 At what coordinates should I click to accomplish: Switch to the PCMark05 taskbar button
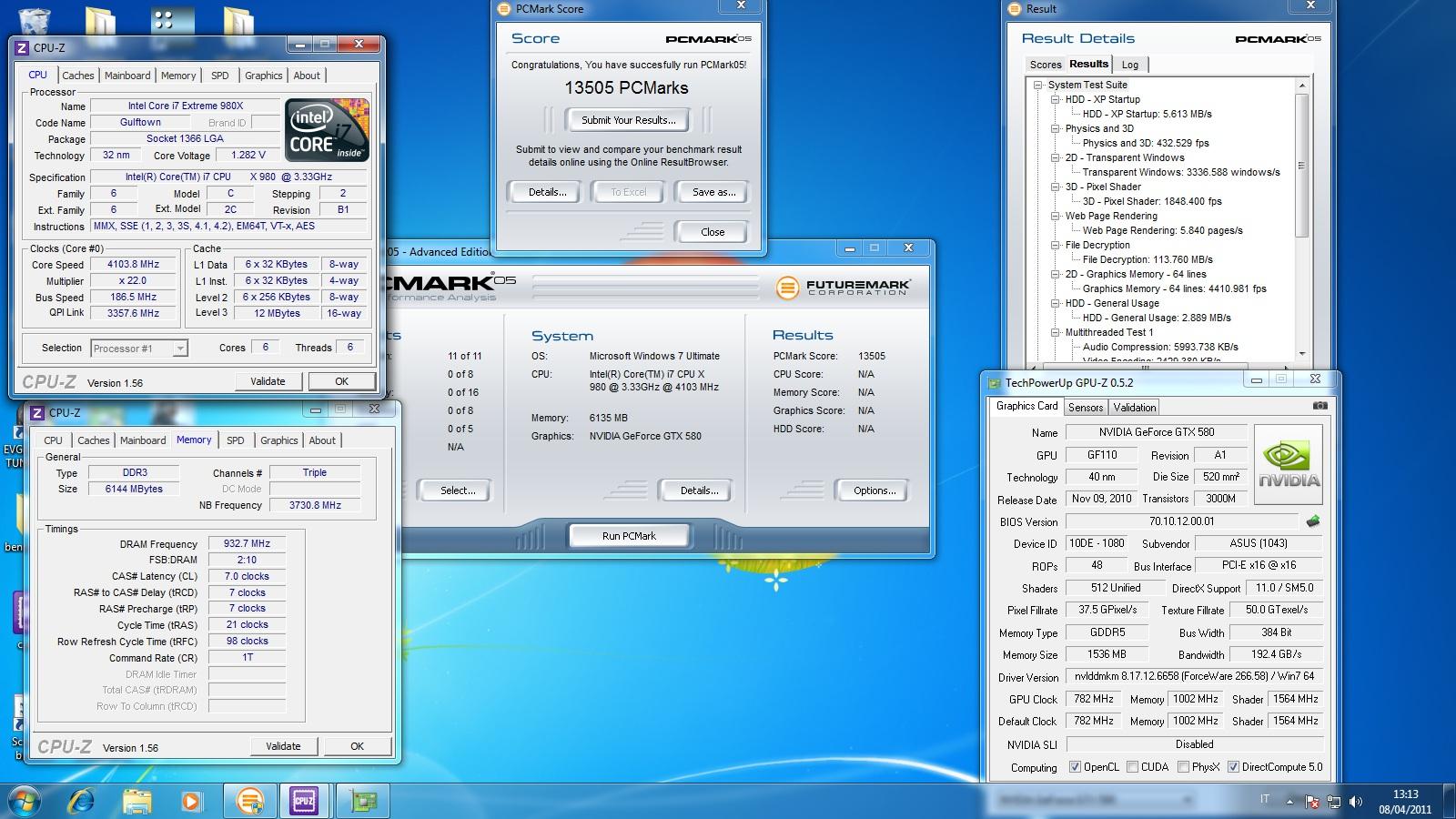248,801
